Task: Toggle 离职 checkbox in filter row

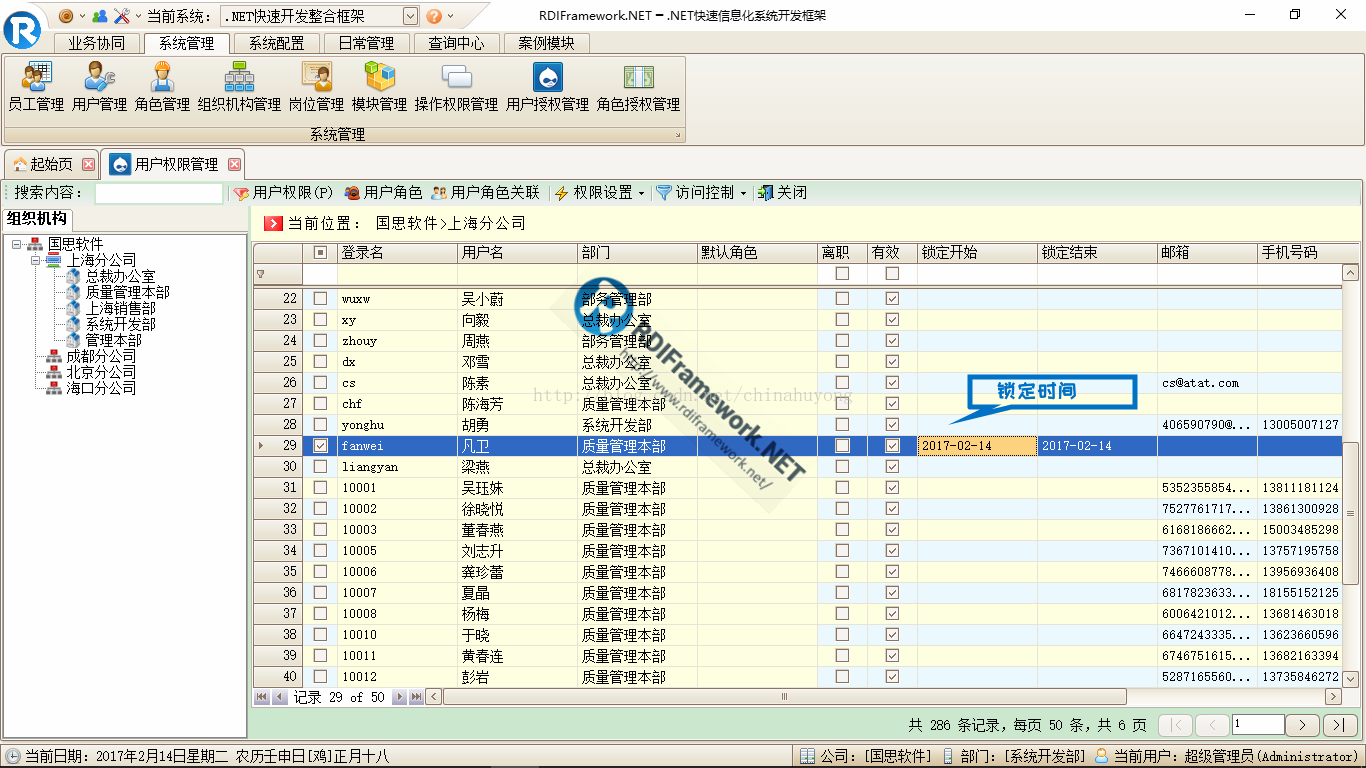Action: (x=842, y=274)
